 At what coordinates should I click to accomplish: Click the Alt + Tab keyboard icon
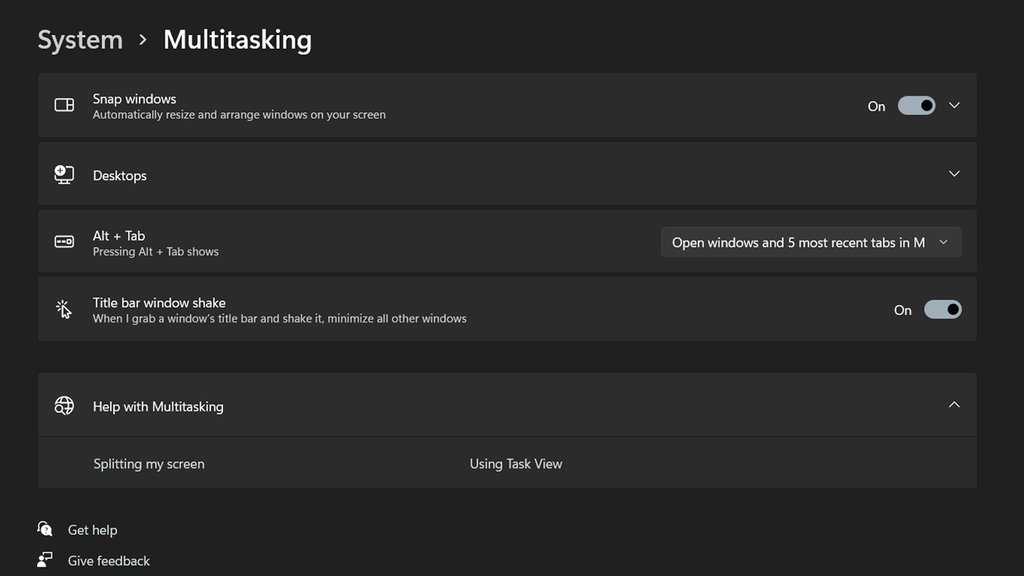click(64, 242)
